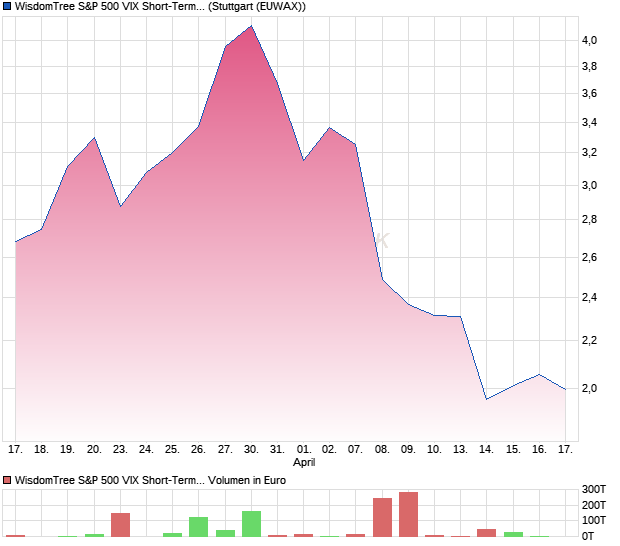
Task: Click the '02.' date label
Action: tap(329, 449)
